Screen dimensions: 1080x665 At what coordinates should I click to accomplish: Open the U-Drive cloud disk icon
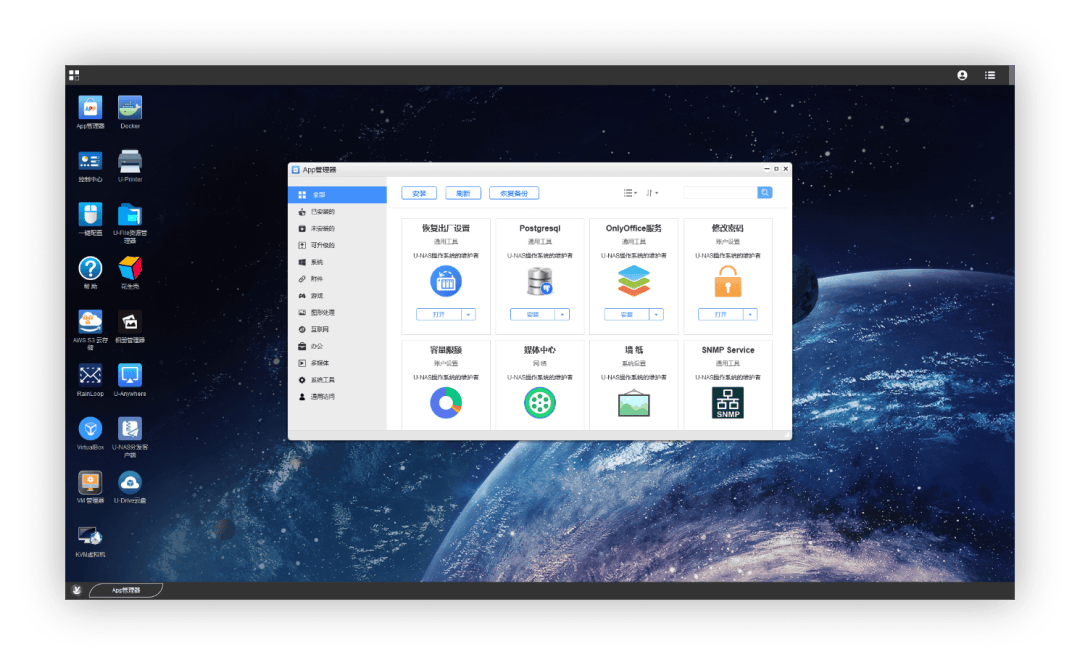coord(129,482)
